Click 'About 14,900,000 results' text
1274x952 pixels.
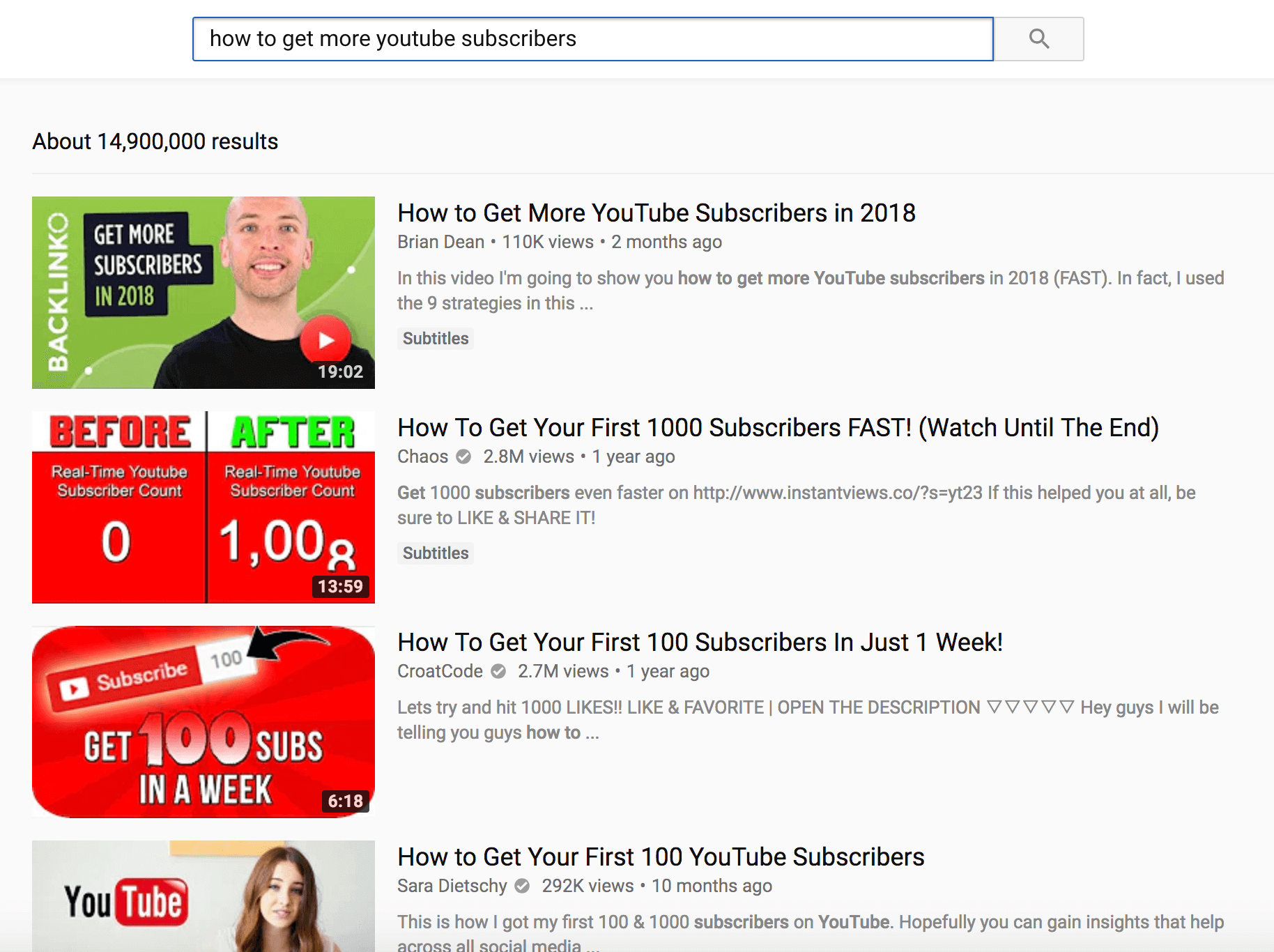pyautogui.click(x=155, y=141)
